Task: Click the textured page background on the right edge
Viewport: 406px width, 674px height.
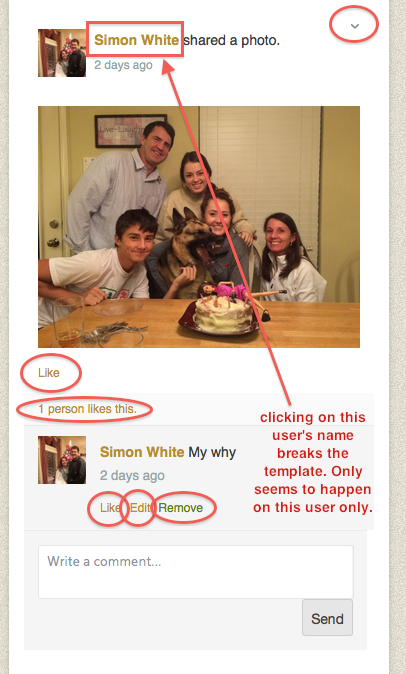Action: (x=398, y=337)
